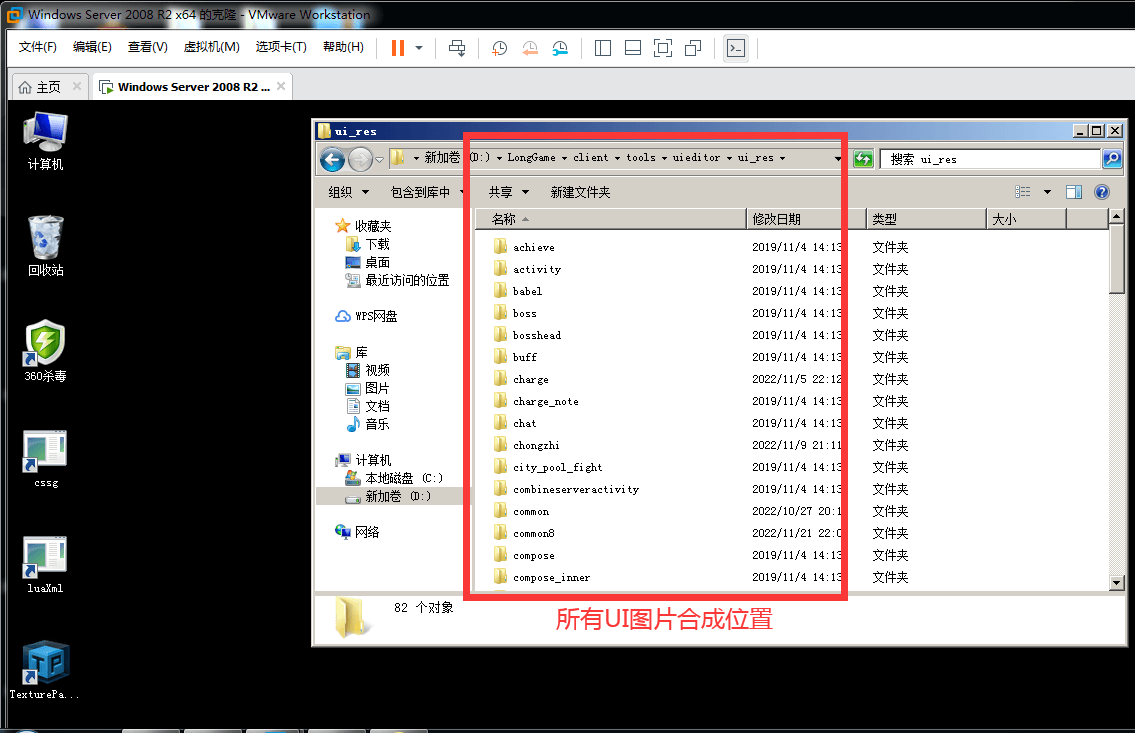The image size is (1135, 733).
Task: Enter full screen mode via toolbar icon
Action: (x=662, y=48)
